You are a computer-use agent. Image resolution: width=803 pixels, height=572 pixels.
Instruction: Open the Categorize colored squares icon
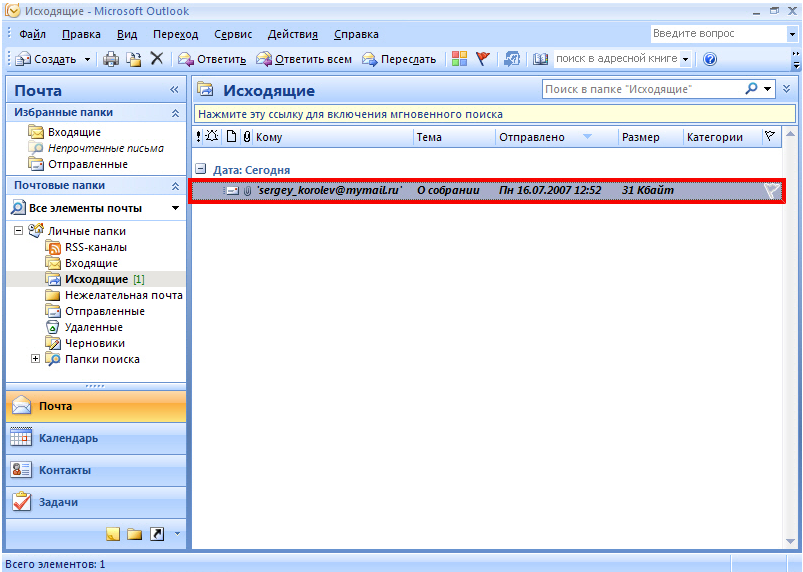pyautogui.click(x=459, y=59)
